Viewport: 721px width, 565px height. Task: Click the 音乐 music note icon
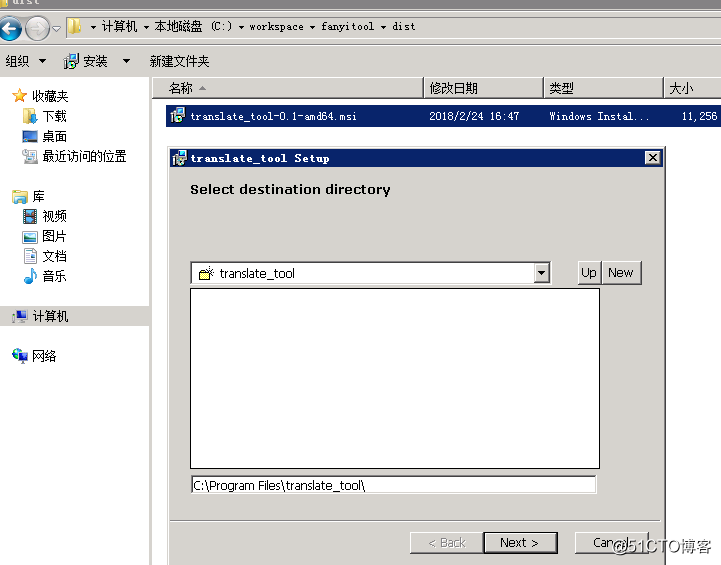click(30, 276)
